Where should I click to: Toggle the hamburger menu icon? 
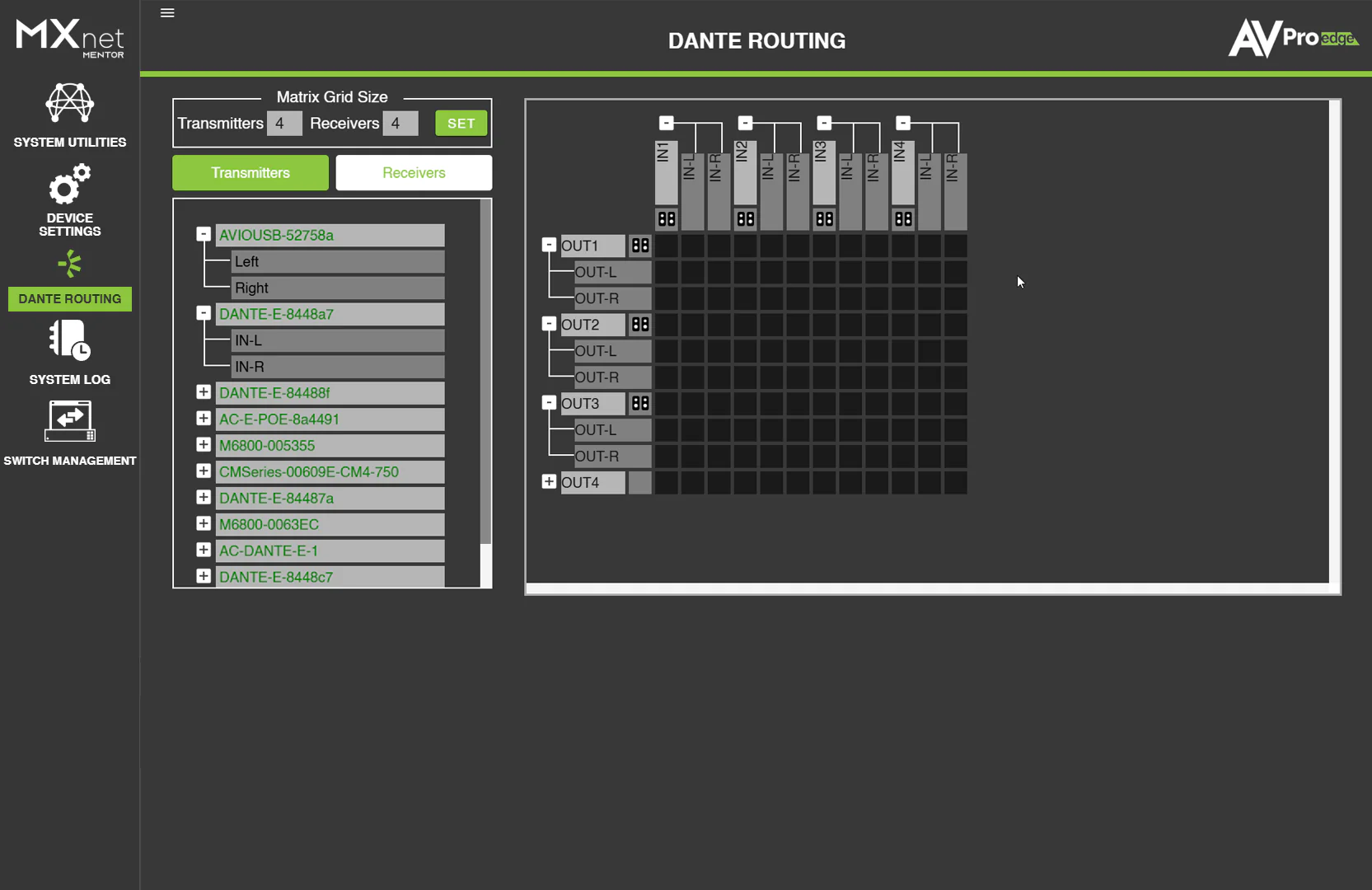[x=167, y=12]
